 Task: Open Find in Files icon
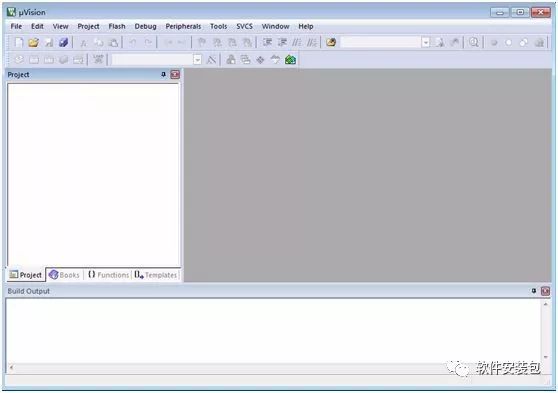coord(331,42)
